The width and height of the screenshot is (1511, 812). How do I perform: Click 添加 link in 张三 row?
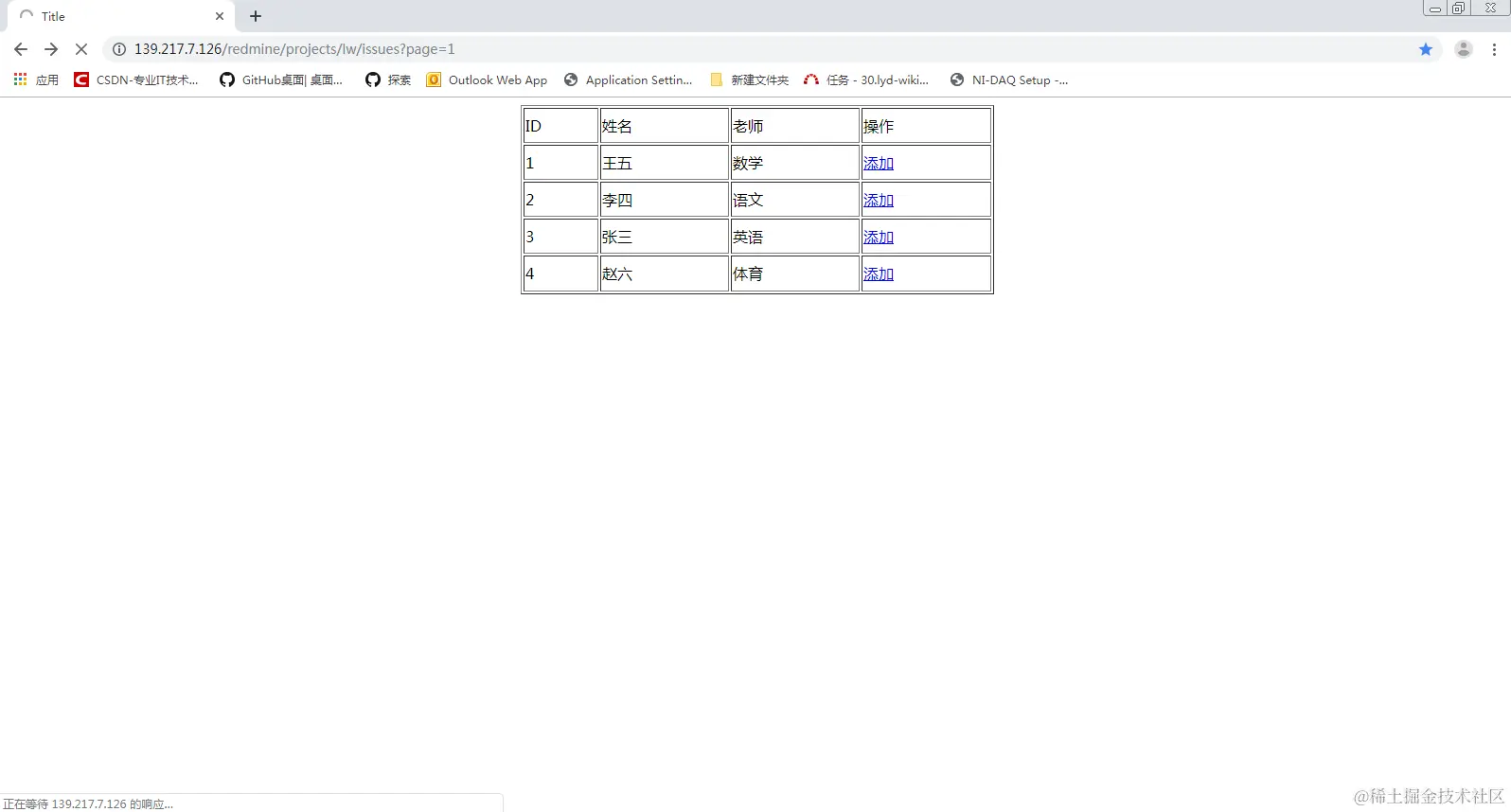click(x=879, y=237)
